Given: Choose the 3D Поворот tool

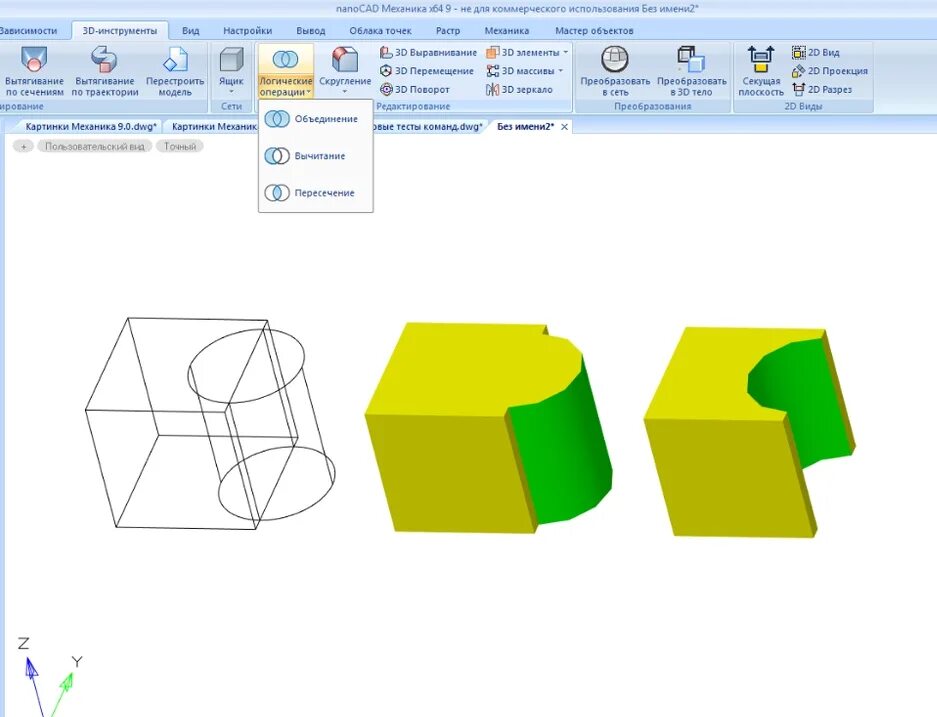Looking at the screenshot, I should 414,90.
